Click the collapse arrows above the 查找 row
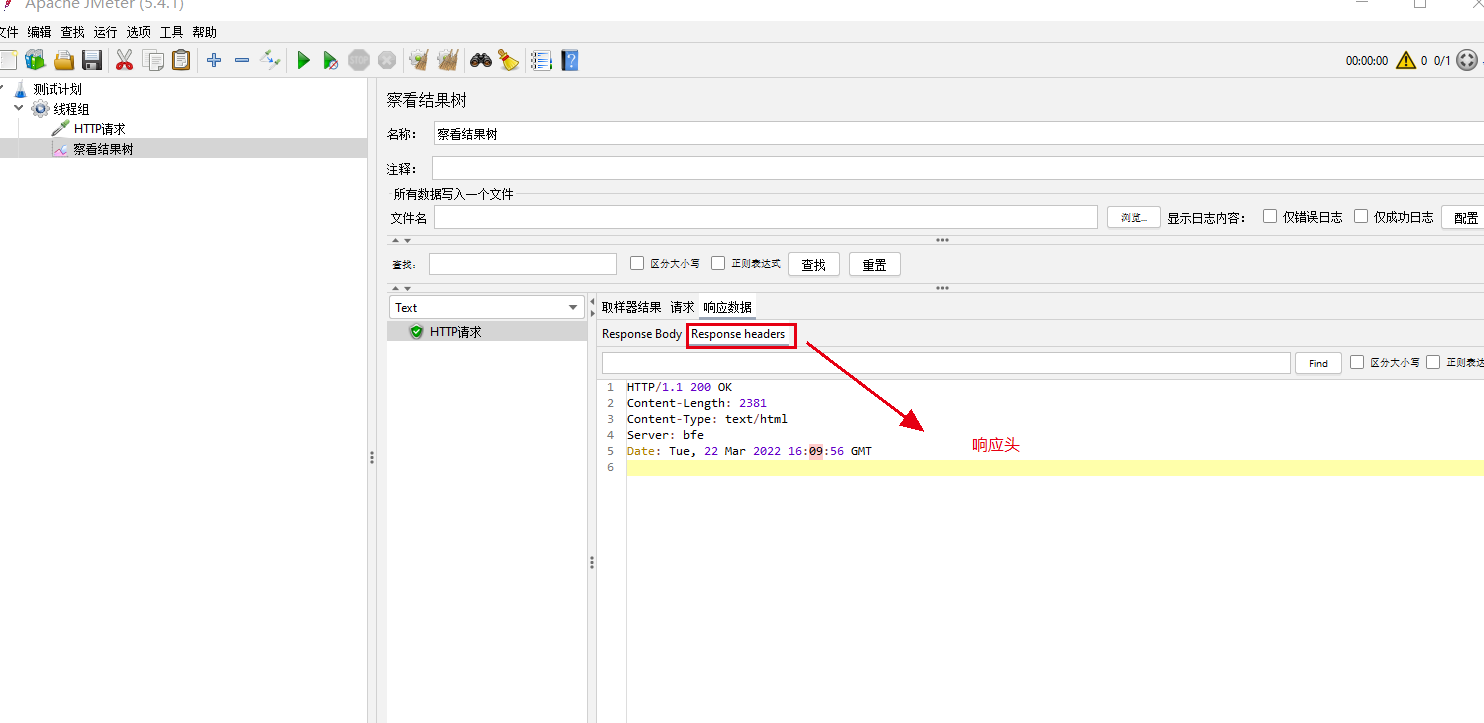 tap(401, 240)
